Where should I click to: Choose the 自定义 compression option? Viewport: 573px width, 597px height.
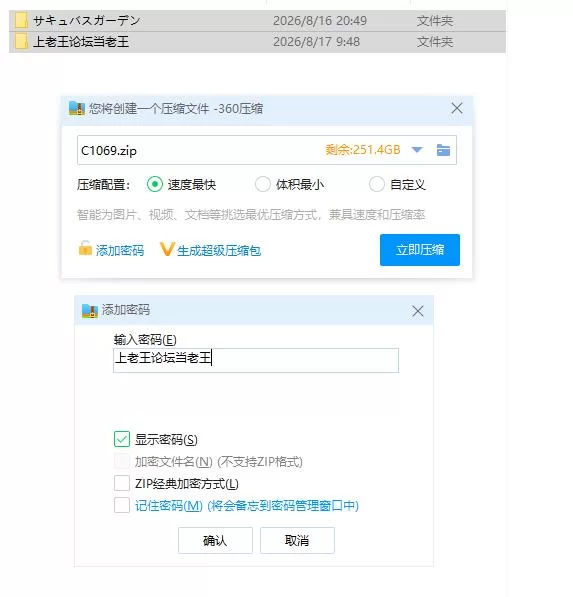pos(377,184)
